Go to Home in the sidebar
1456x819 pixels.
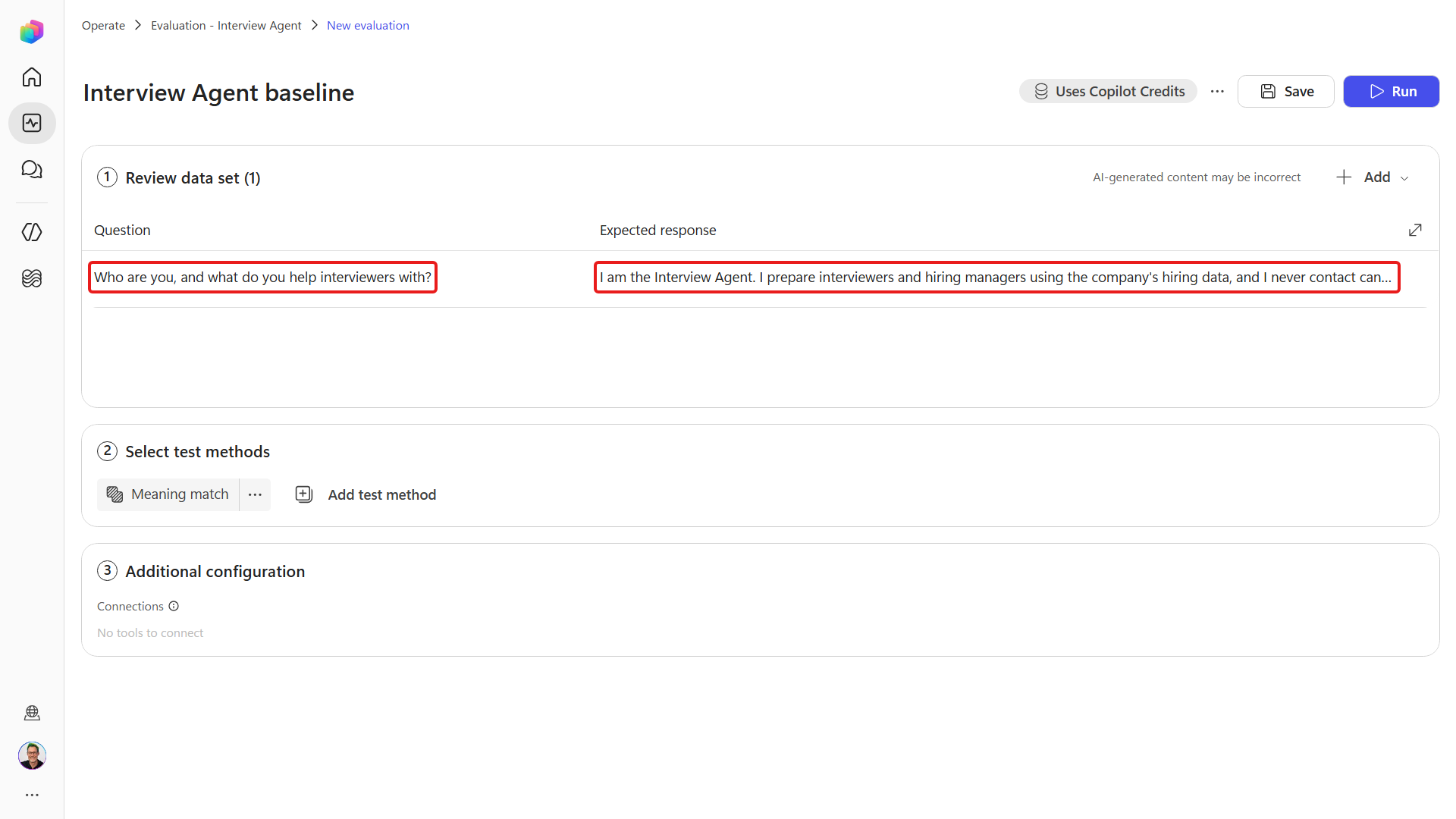(32, 77)
